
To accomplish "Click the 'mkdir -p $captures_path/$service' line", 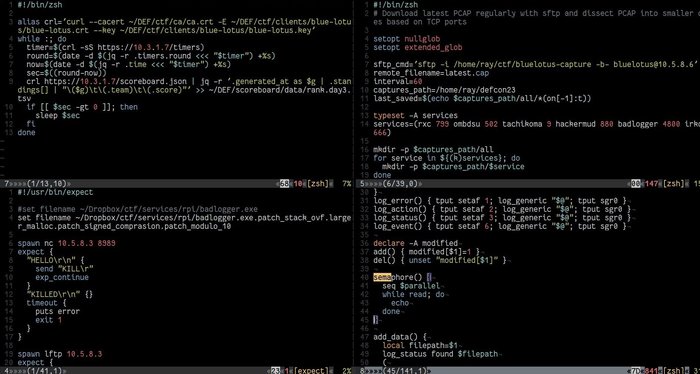I will tap(453, 166).
